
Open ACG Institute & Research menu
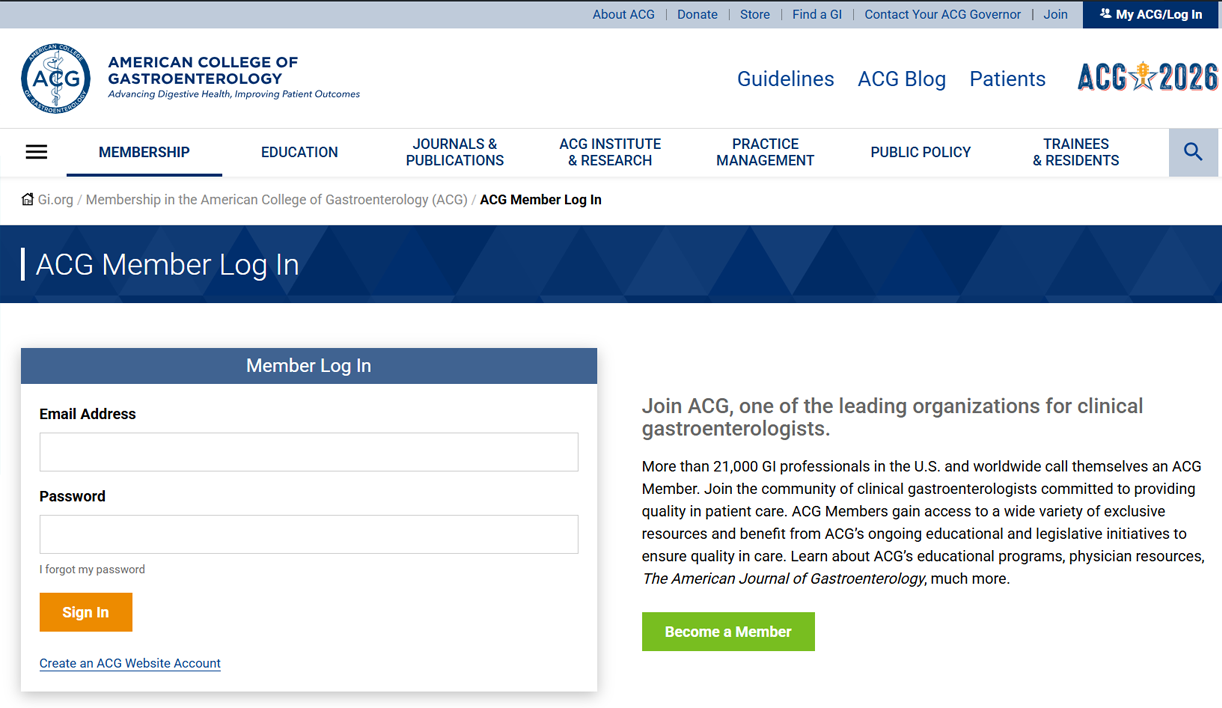pyautogui.click(x=610, y=152)
